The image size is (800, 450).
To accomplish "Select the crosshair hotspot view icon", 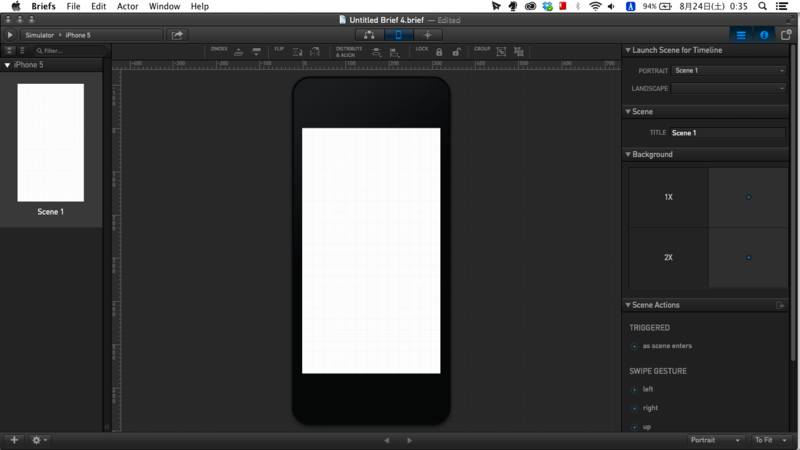I will [428, 35].
